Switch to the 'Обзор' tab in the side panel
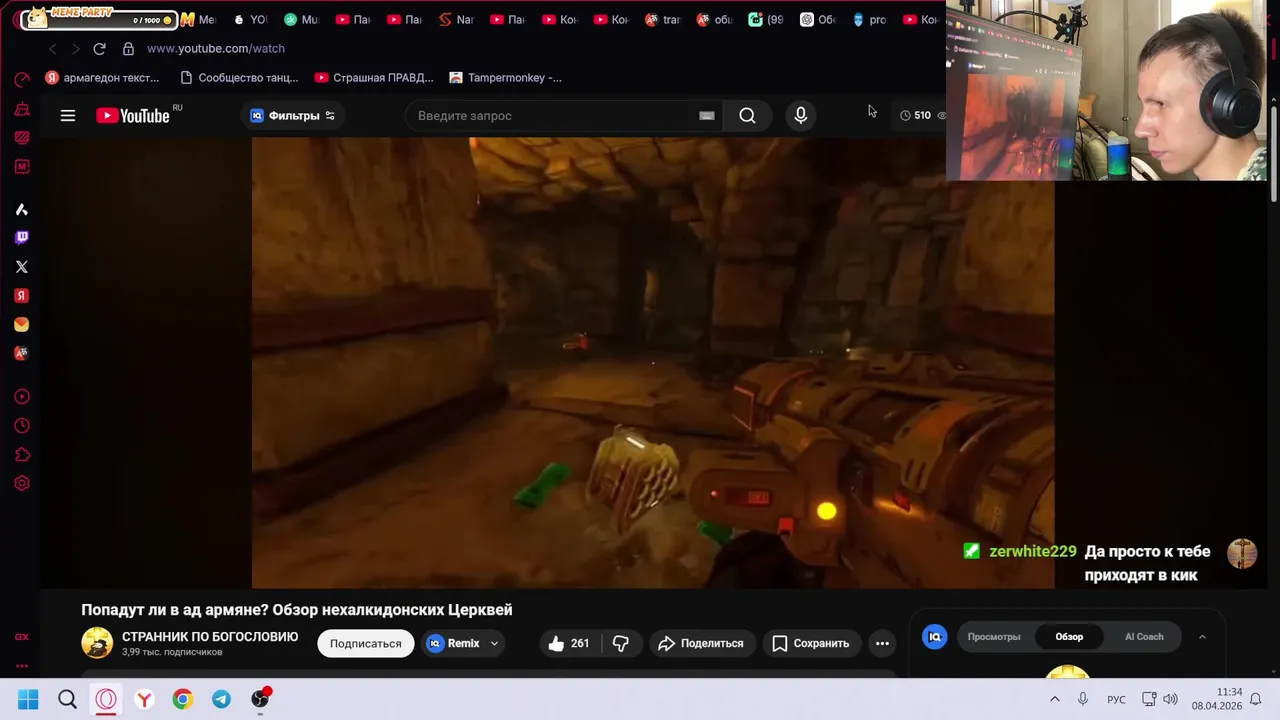The width and height of the screenshot is (1280, 720). click(x=1069, y=637)
